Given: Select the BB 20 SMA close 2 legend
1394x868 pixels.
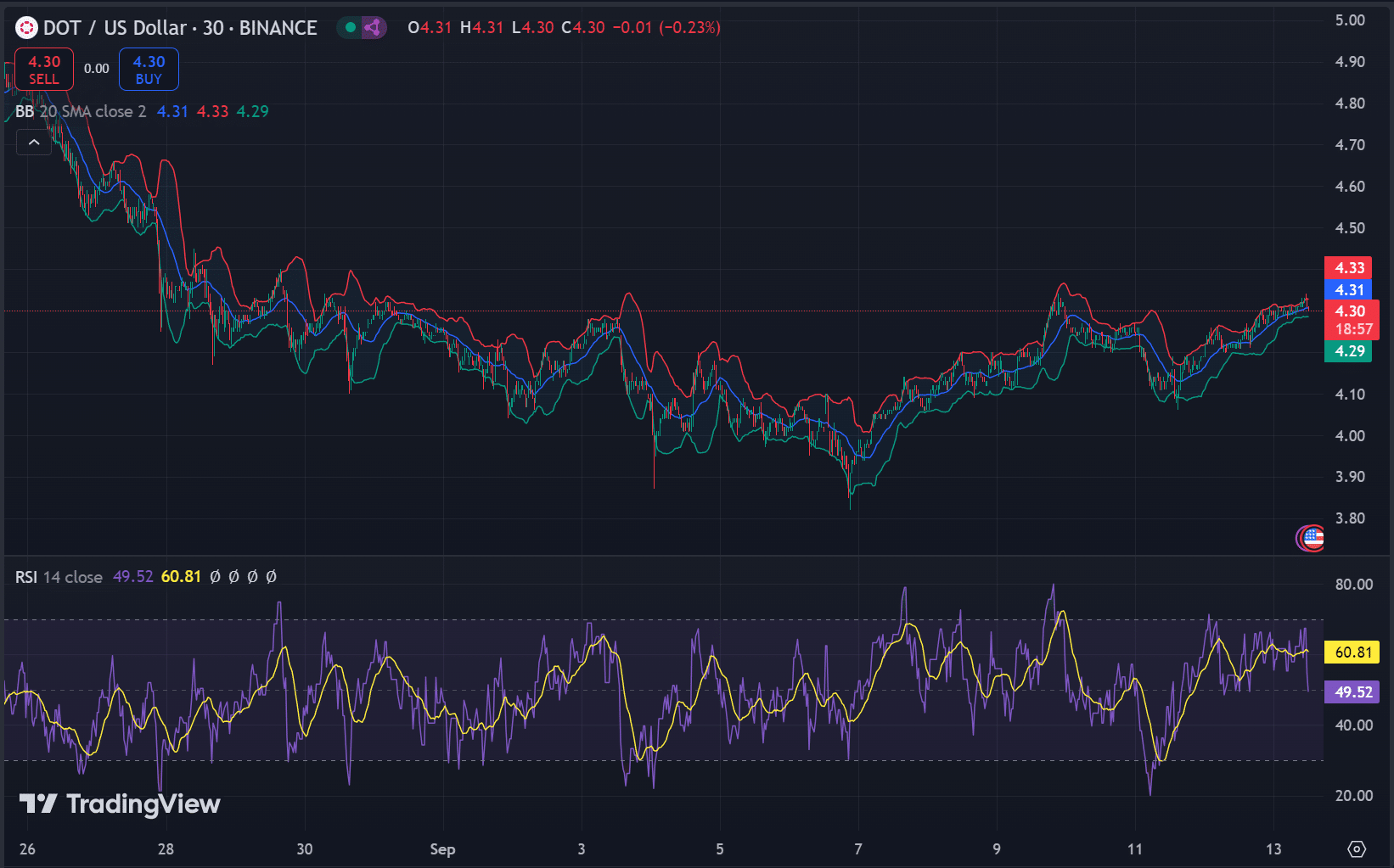Looking at the screenshot, I should pos(81,112).
